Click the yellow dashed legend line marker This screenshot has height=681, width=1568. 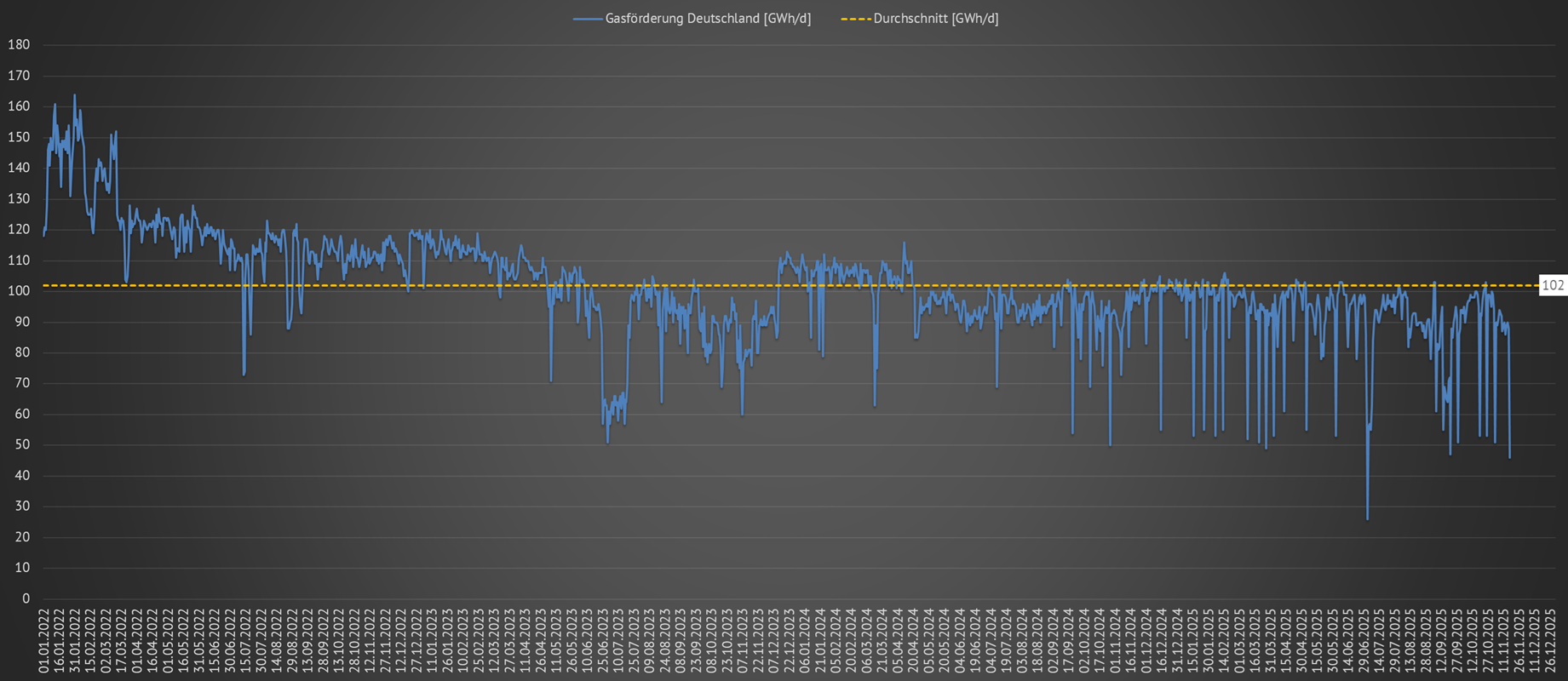[x=856, y=19]
